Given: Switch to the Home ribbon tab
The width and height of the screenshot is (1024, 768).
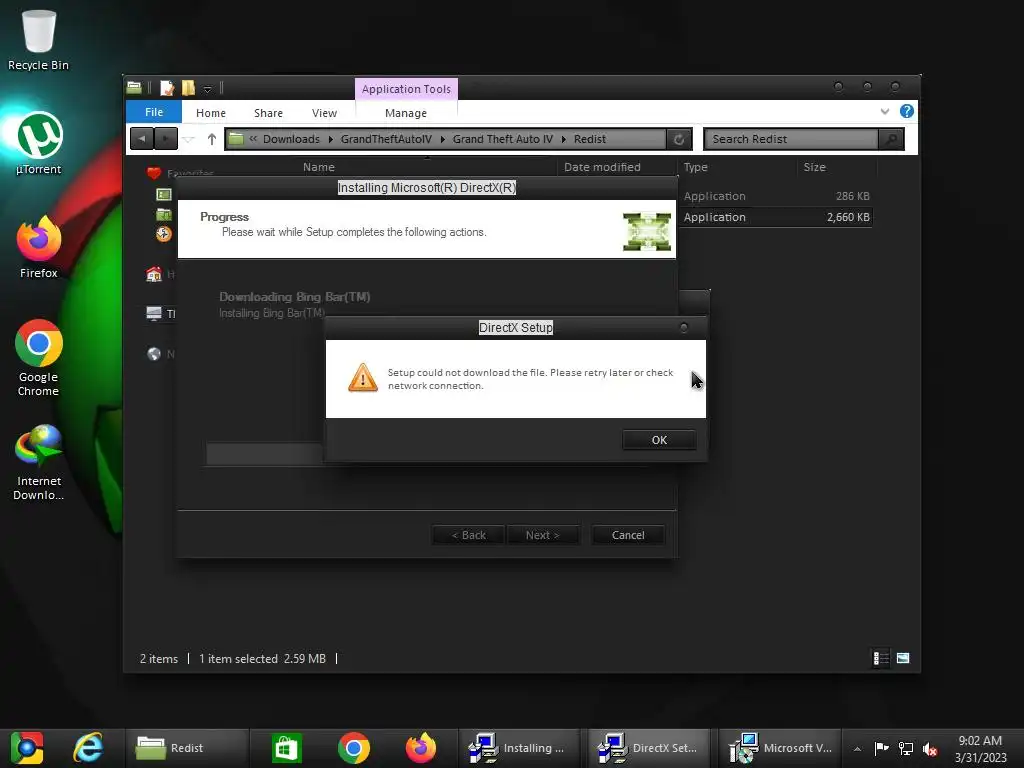Looking at the screenshot, I should point(211,113).
